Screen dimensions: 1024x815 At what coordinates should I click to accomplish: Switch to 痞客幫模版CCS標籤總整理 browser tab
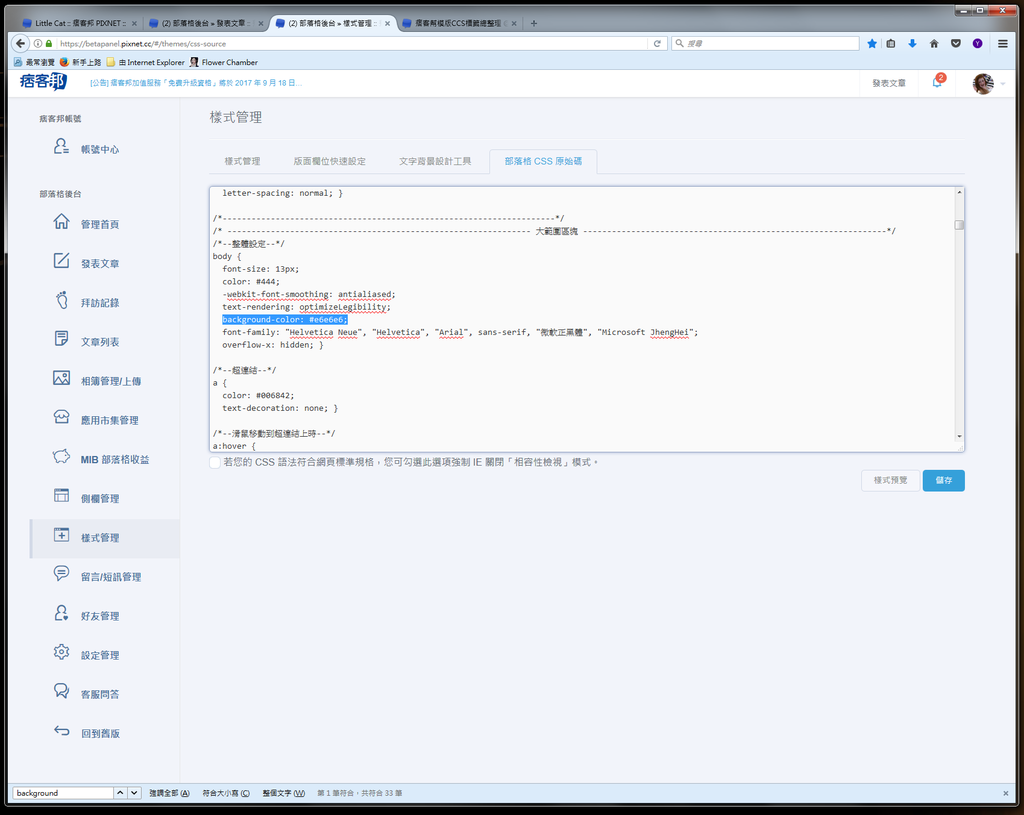[460, 23]
